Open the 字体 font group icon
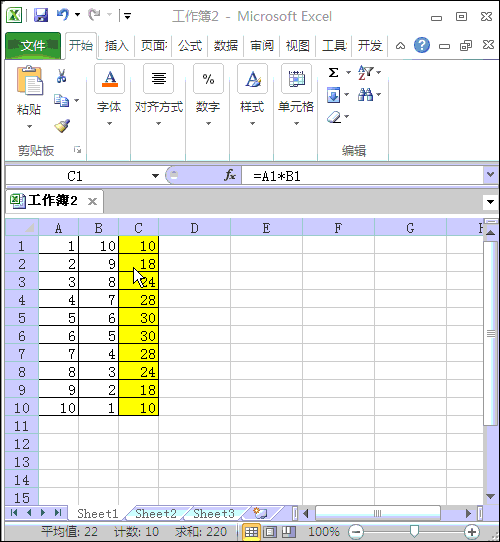The width and height of the screenshot is (500, 542). pos(109,79)
